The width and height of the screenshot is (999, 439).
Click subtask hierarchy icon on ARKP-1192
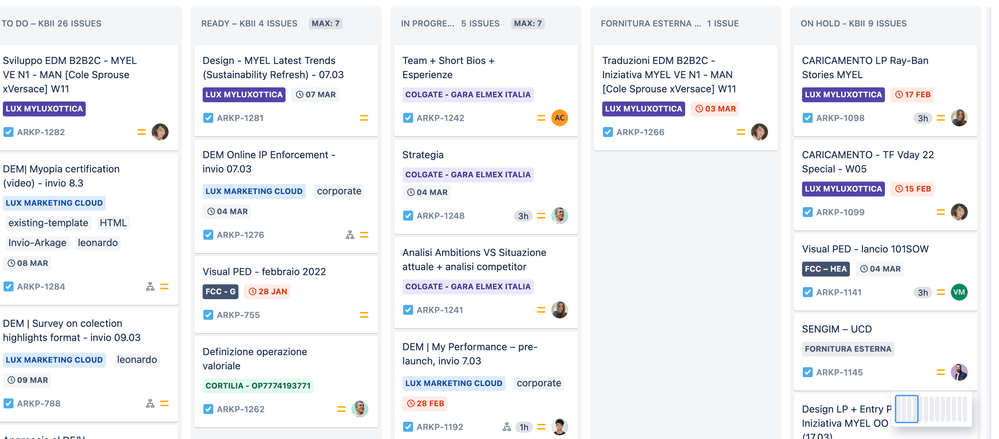pyautogui.click(x=507, y=427)
